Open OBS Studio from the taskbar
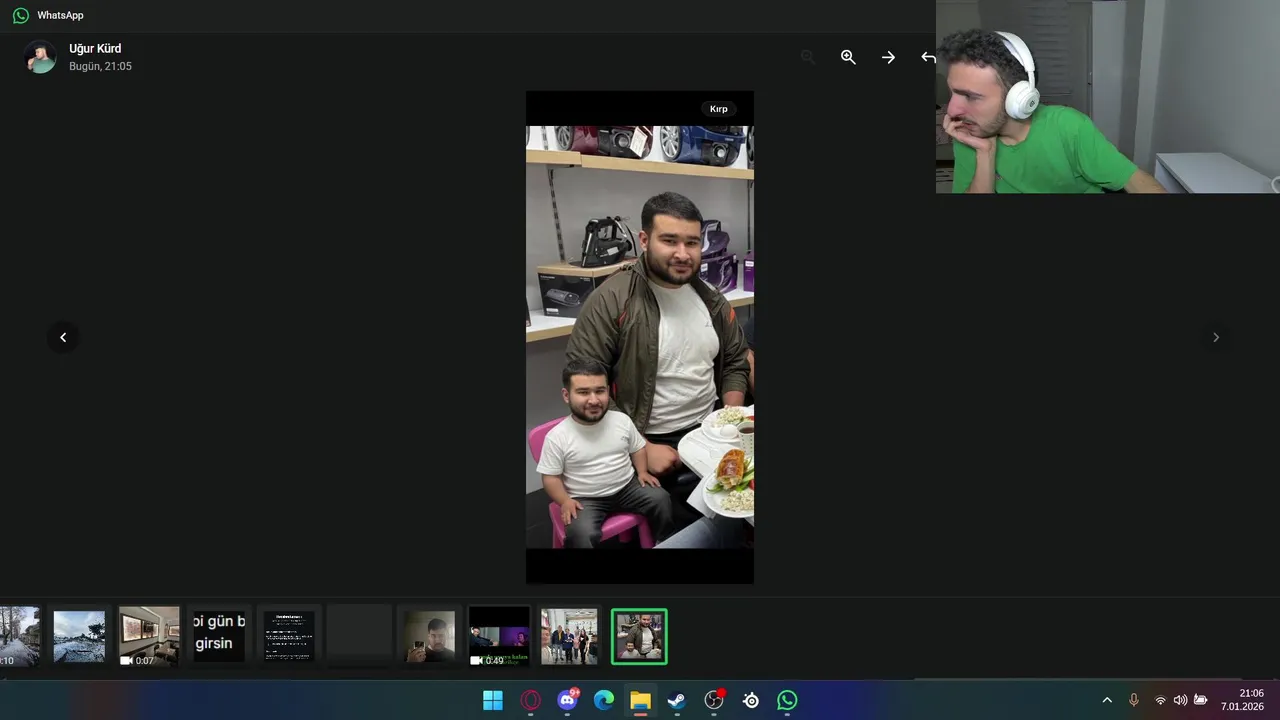 coord(714,700)
